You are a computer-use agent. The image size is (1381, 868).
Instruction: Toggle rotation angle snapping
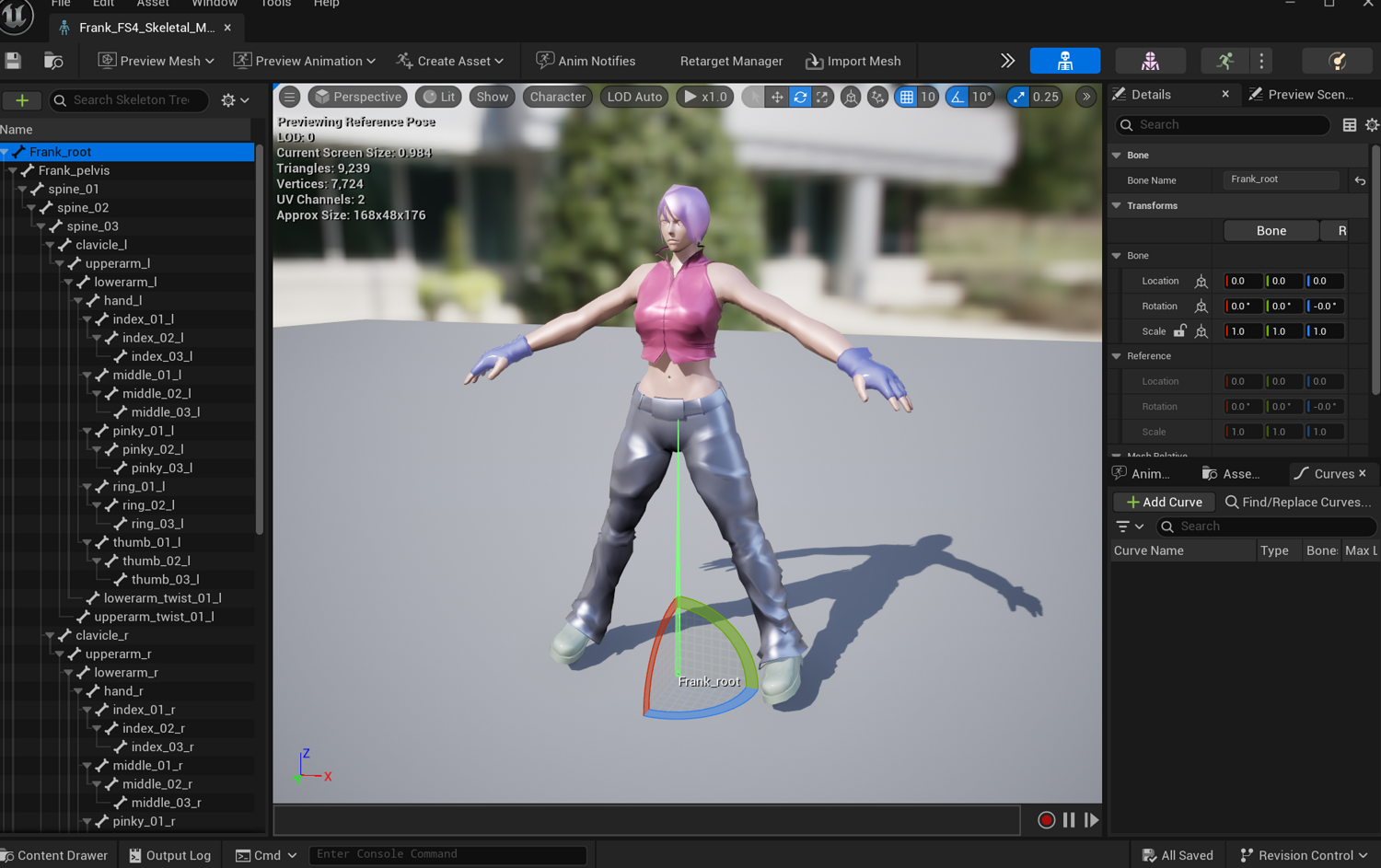(x=957, y=97)
